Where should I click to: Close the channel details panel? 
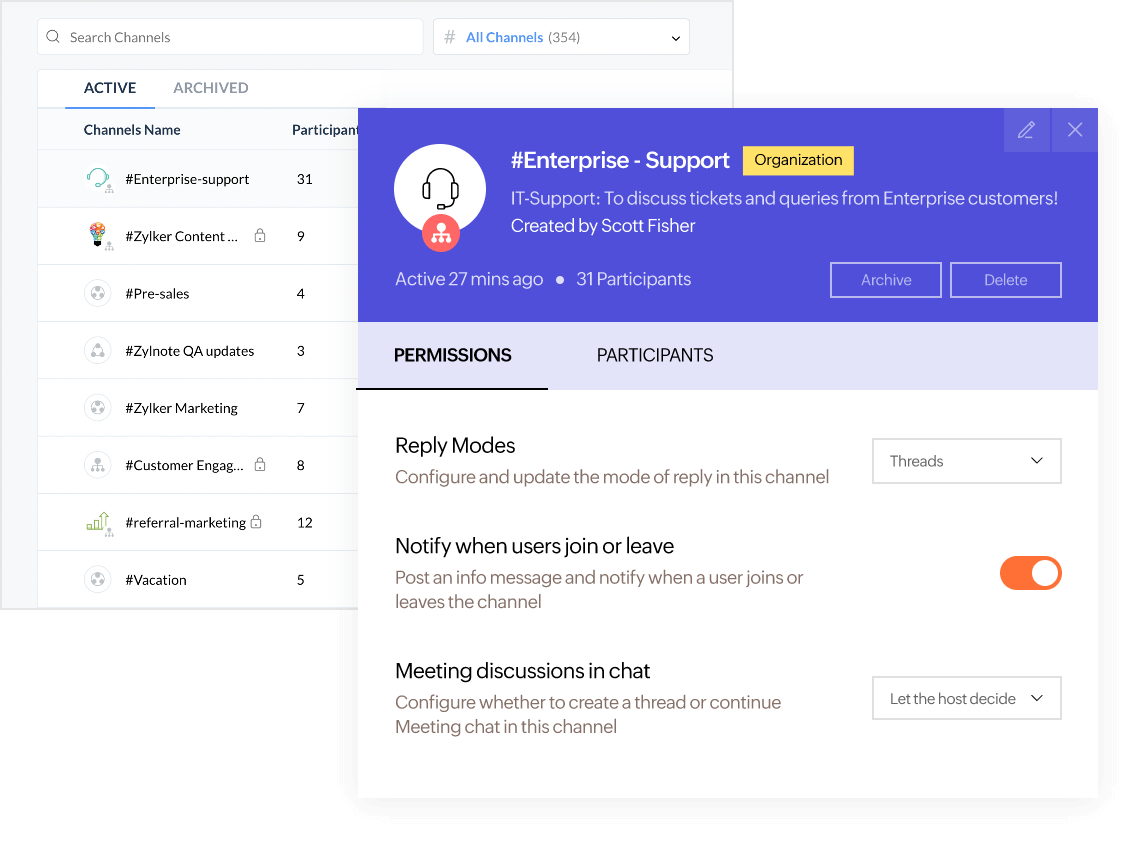pyautogui.click(x=1075, y=130)
